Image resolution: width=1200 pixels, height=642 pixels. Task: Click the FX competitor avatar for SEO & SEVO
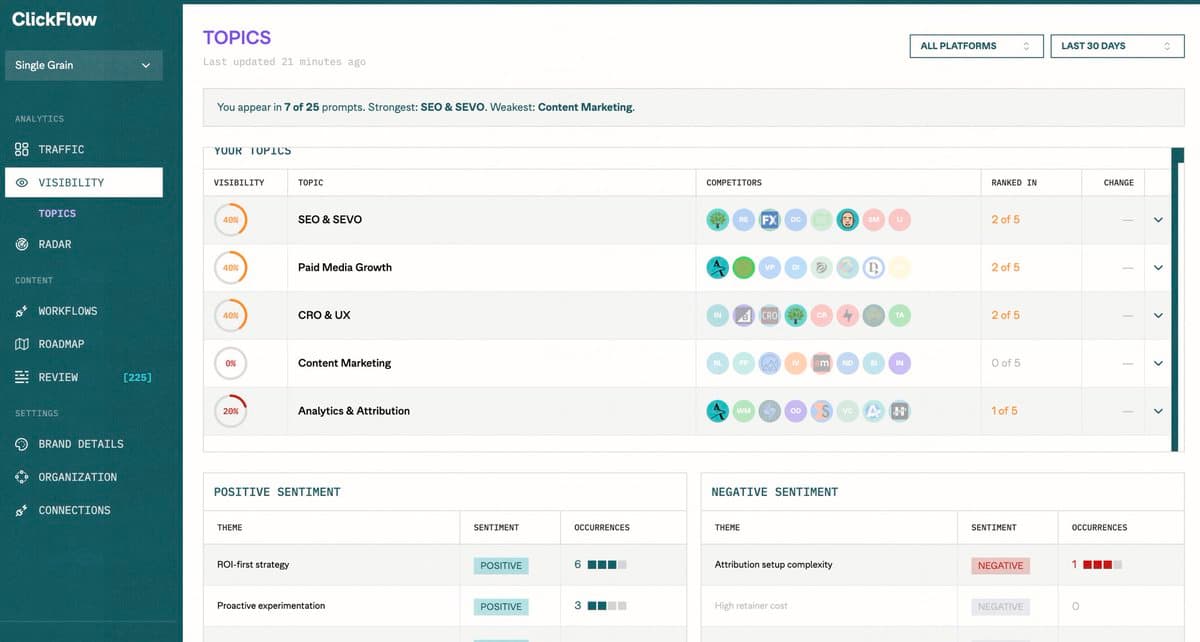pos(770,219)
